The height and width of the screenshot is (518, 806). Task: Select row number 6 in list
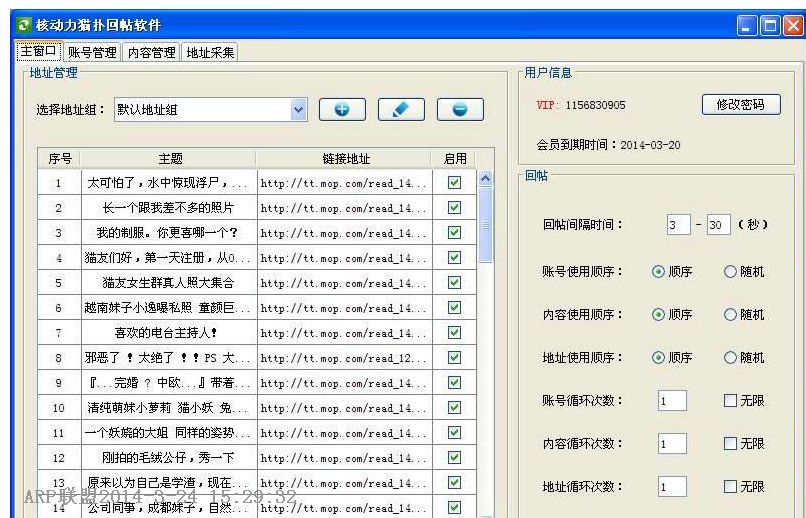(x=58, y=308)
